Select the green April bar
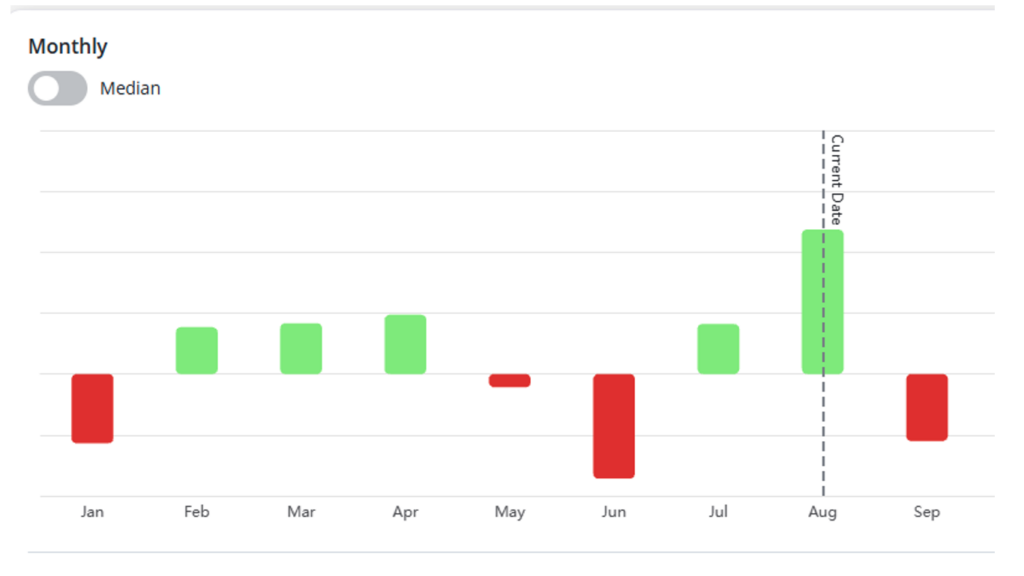The width and height of the screenshot is (1024, 576). (x=406, y=345)
